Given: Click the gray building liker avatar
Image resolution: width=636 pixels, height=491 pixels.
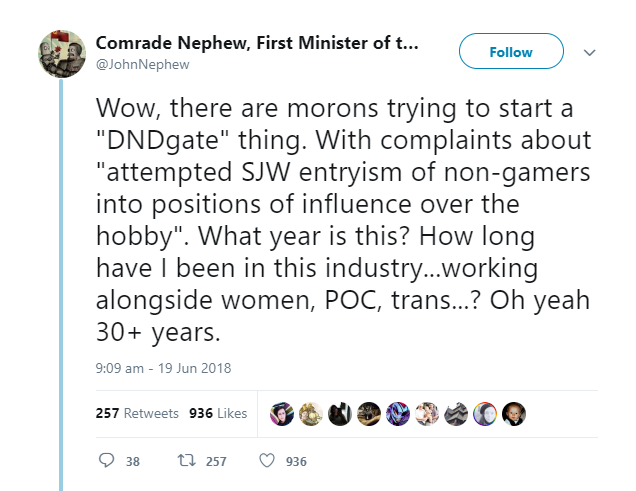Looking at the screenshot, I should (457, 413).
